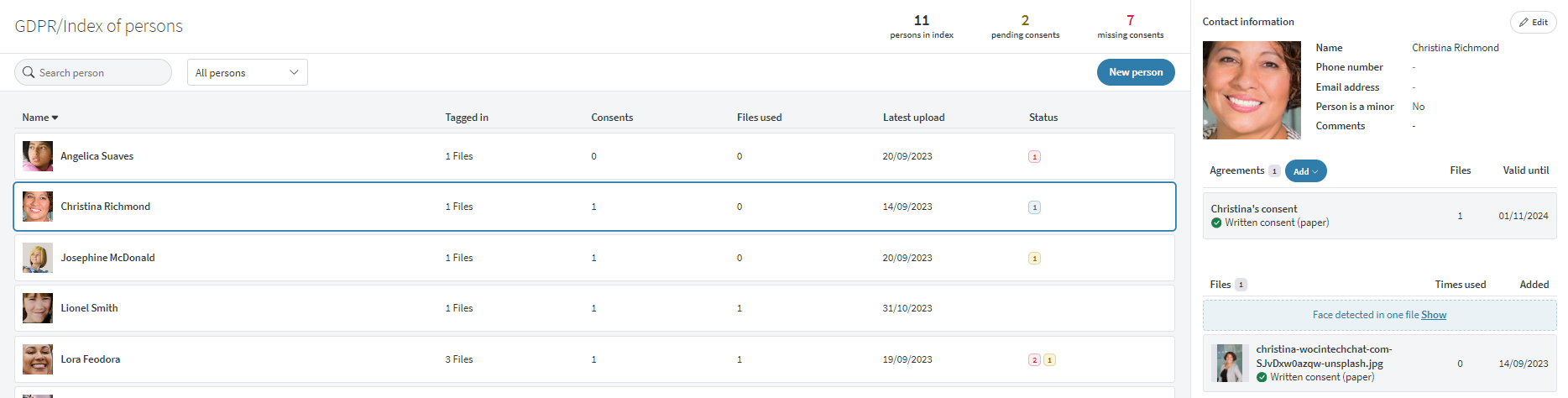Sort list by Name column arrow
The width and height of the screenshot is (1568, 398).
pos(55,118)
